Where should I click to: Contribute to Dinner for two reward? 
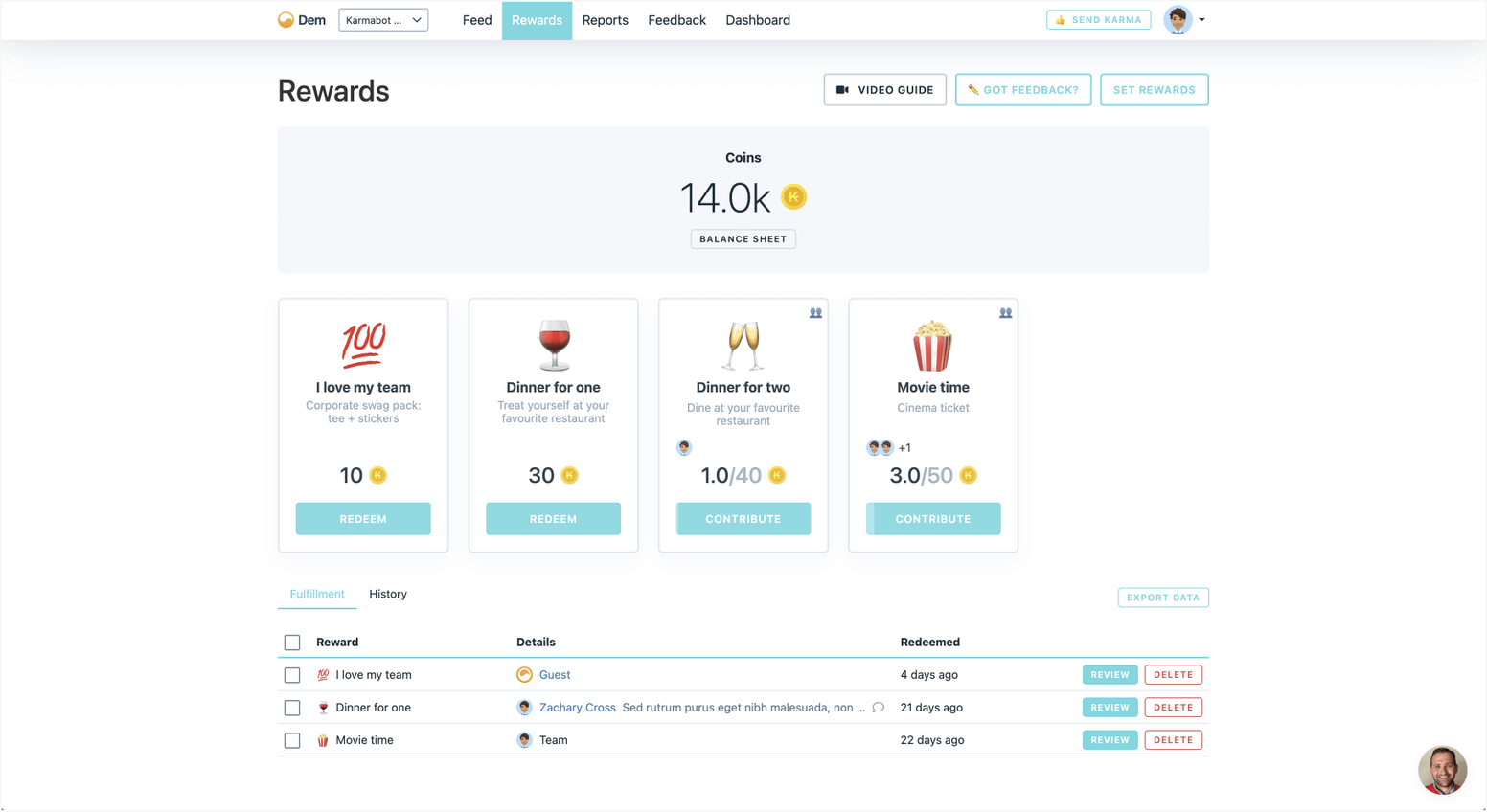[743, 519]
